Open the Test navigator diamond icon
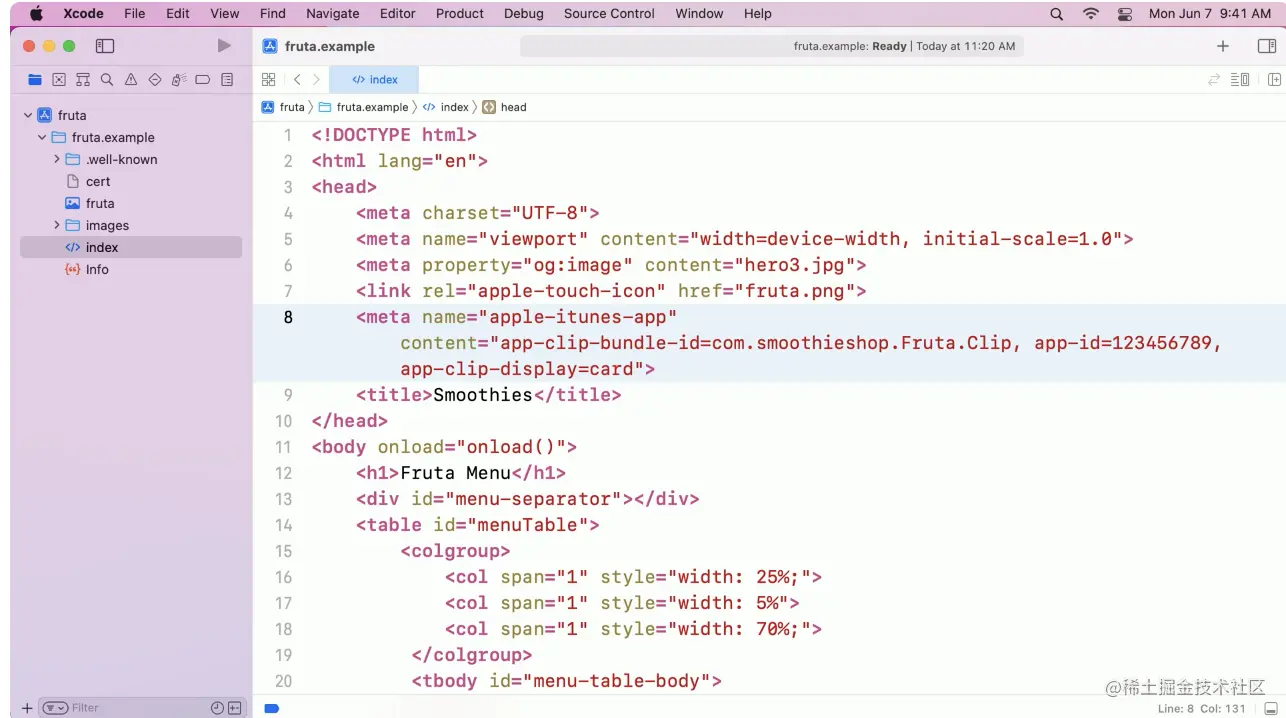The image size is (1286, 718). coord(155,80)
